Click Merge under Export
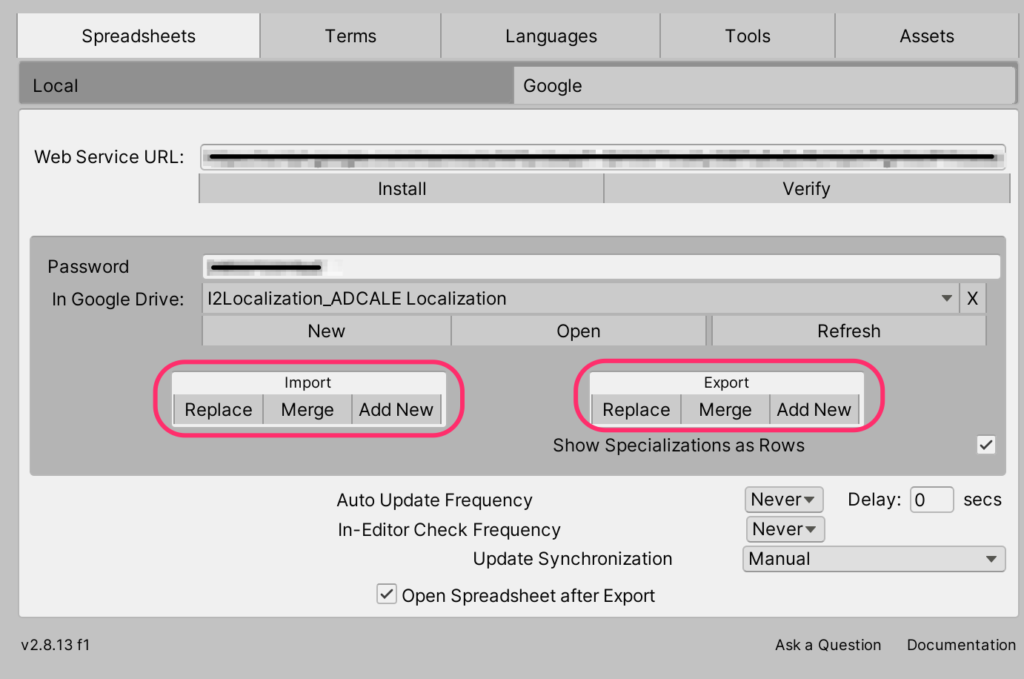 (x=725, y=410)
